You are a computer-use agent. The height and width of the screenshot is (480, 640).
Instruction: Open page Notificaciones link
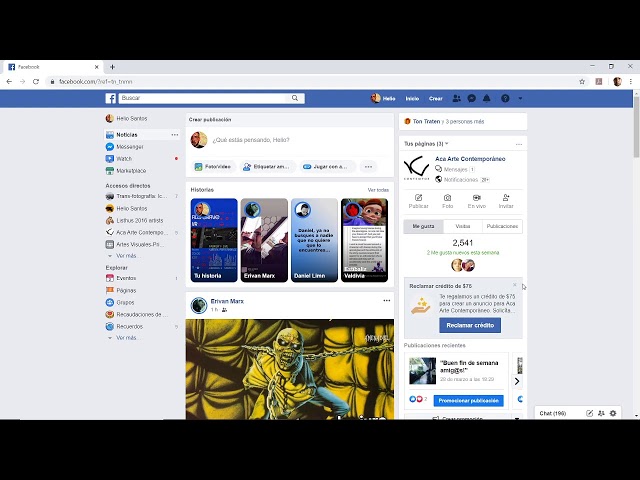462,180
